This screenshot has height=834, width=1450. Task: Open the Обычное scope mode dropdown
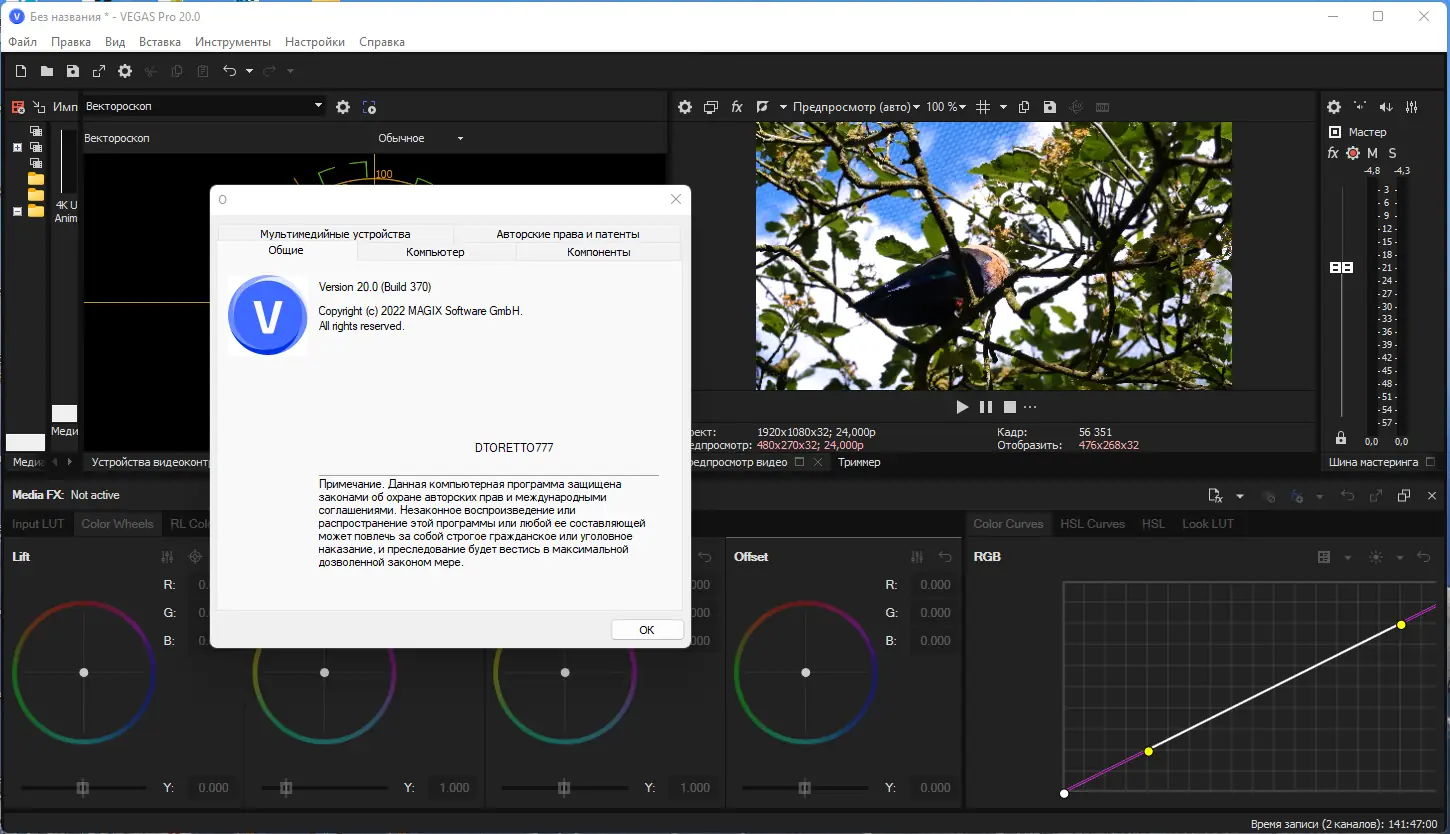coord(421,138)
